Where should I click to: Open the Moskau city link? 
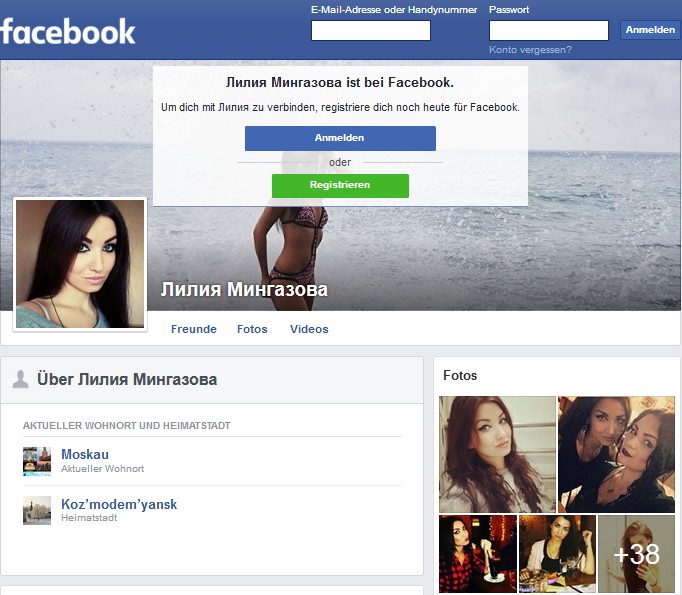coord(85,454)
